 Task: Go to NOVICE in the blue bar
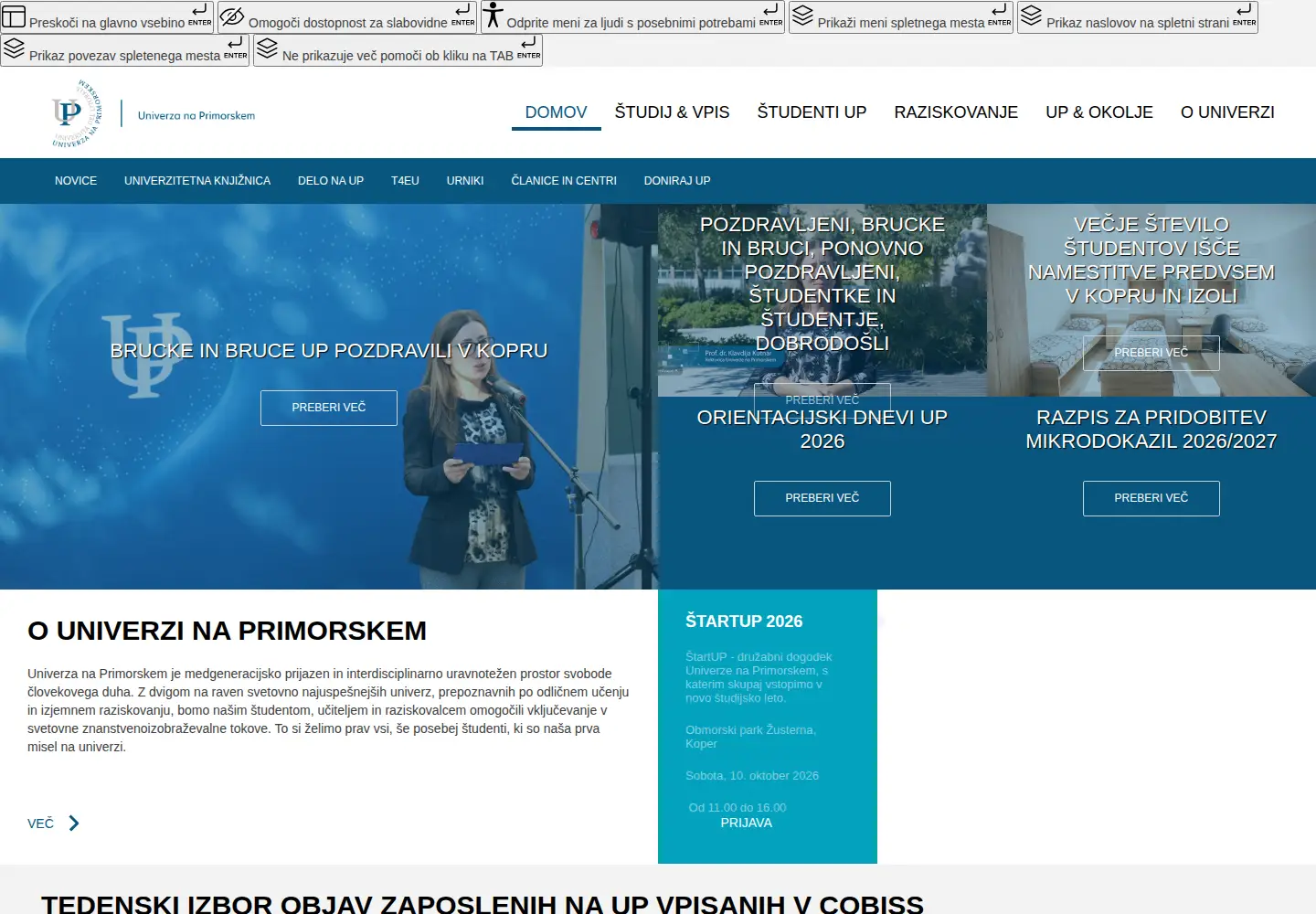coord(76,181)
